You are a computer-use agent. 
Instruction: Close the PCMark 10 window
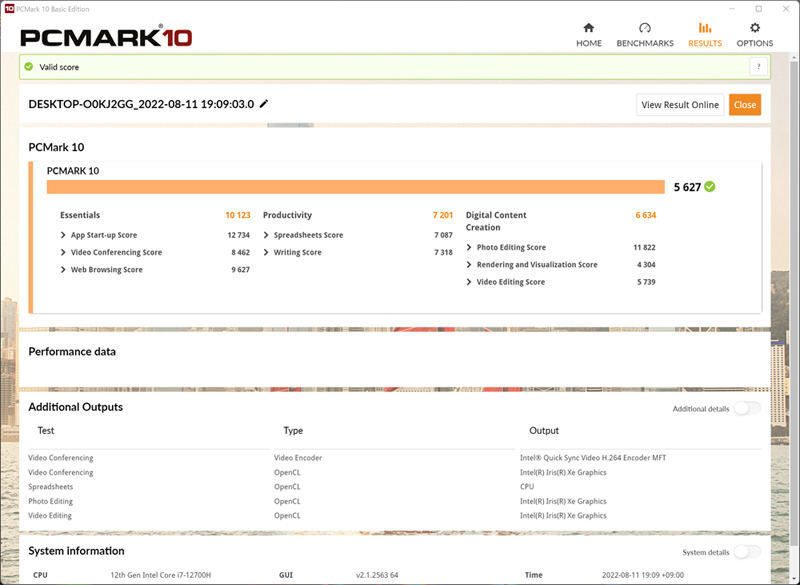click(786, 9)
